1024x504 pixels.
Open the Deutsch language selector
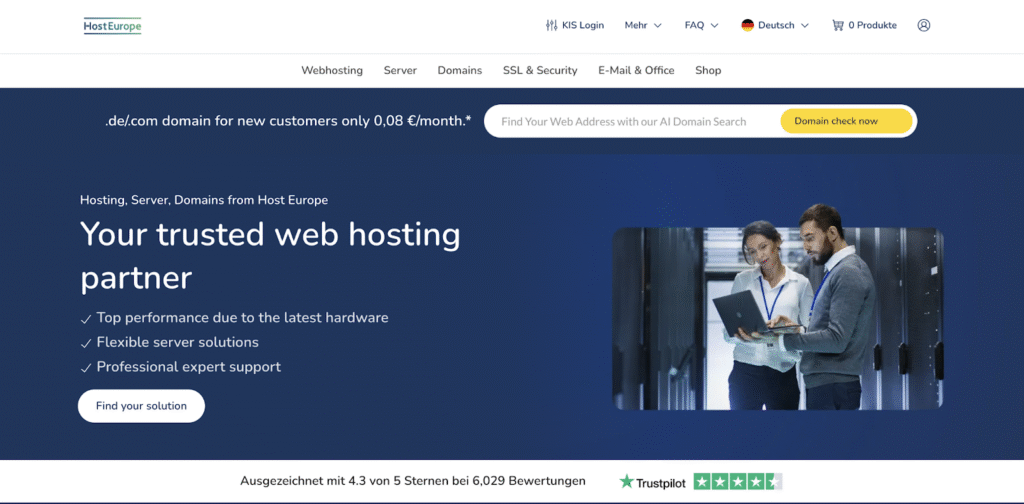pyautogui.click(x=775, y=25)
